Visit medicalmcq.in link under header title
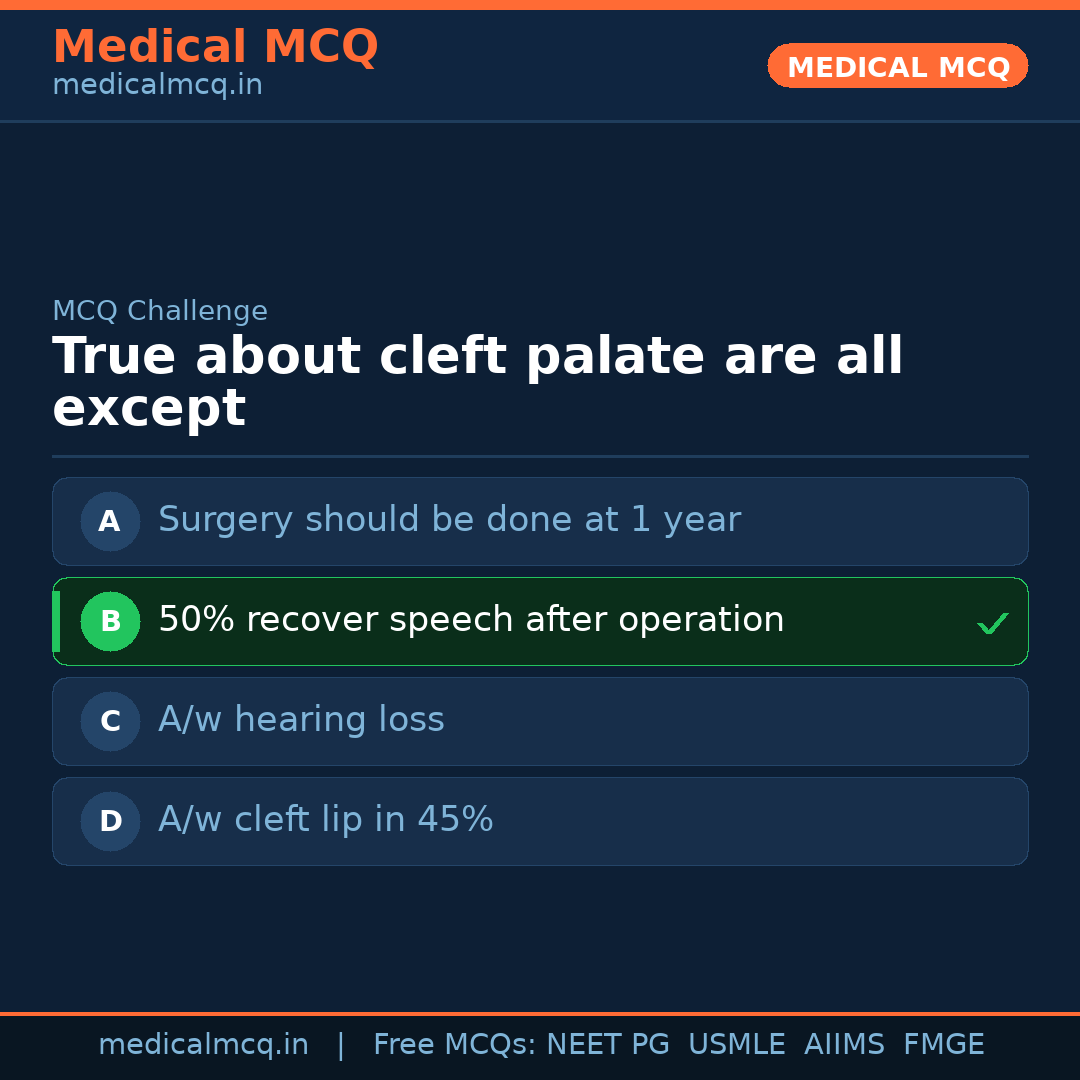 point(157,86)
